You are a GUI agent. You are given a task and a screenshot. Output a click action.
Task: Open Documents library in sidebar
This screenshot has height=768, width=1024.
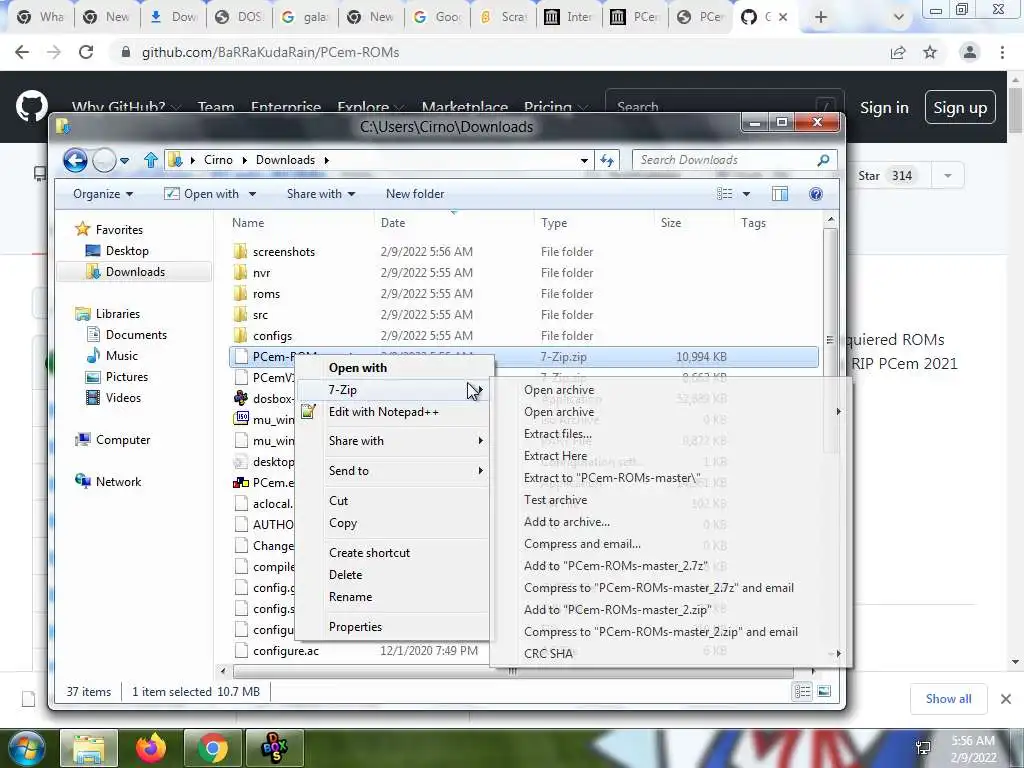[x=136, y=335]
